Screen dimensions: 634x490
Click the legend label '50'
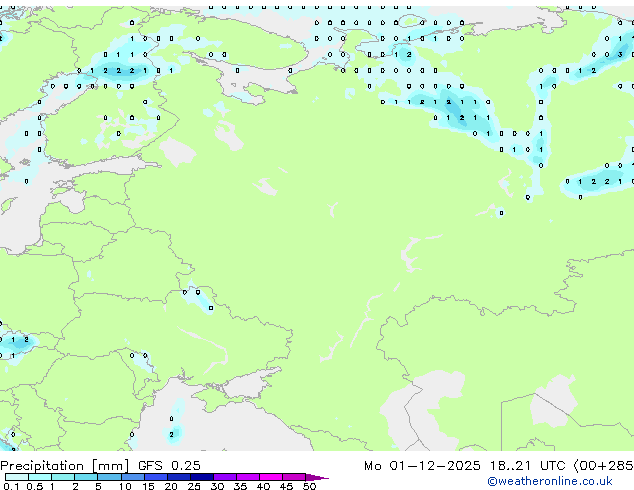click(309, 486)
